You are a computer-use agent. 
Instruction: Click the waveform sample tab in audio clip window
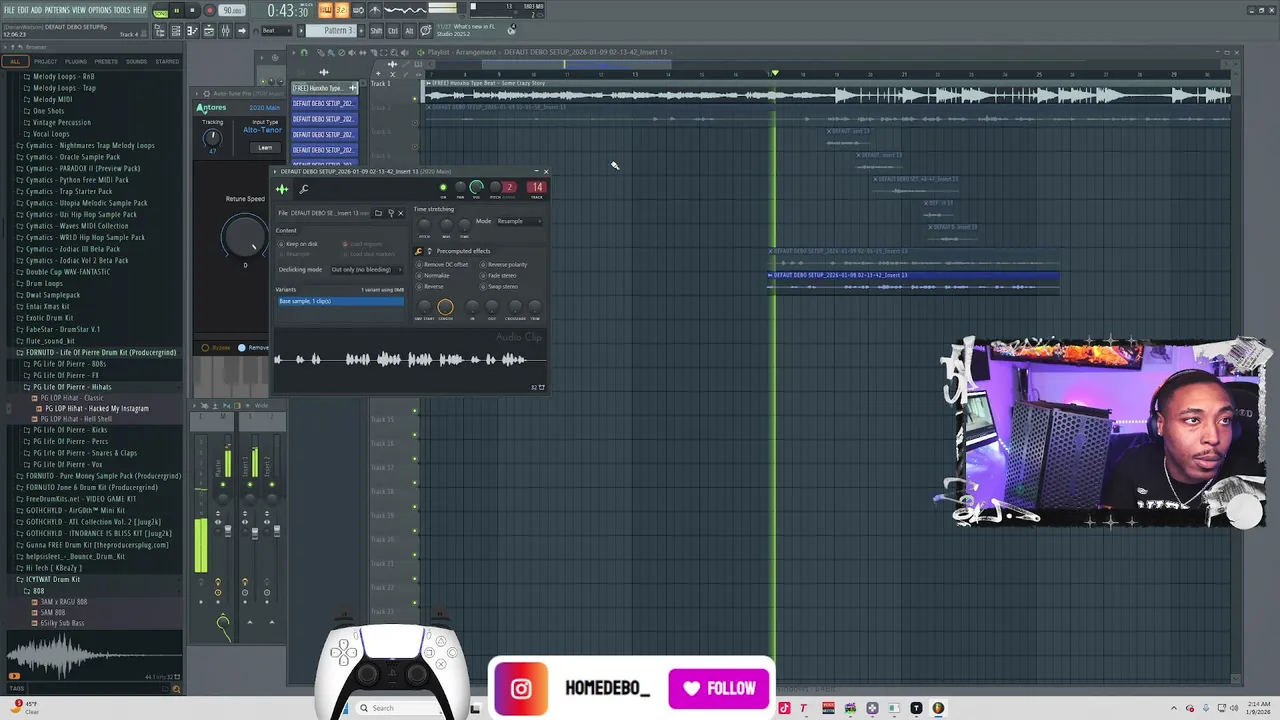coord(282,189)
